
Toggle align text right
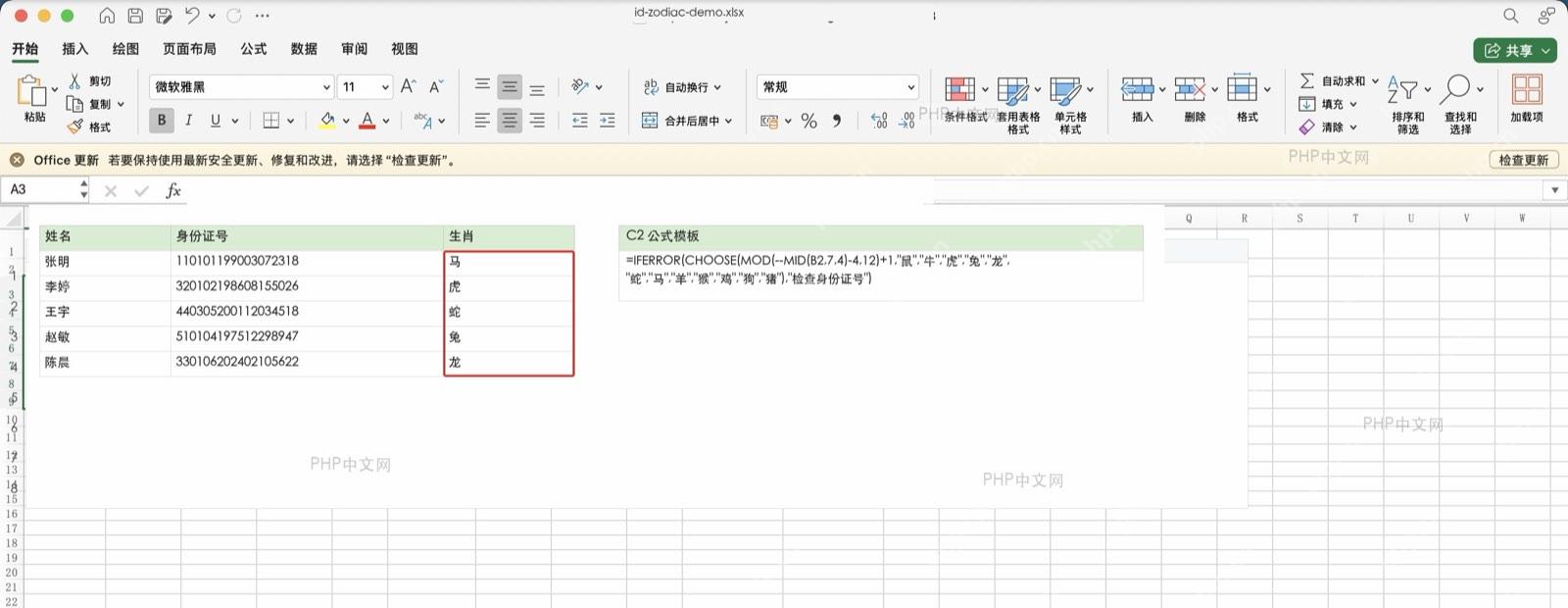tap(537, 121)
